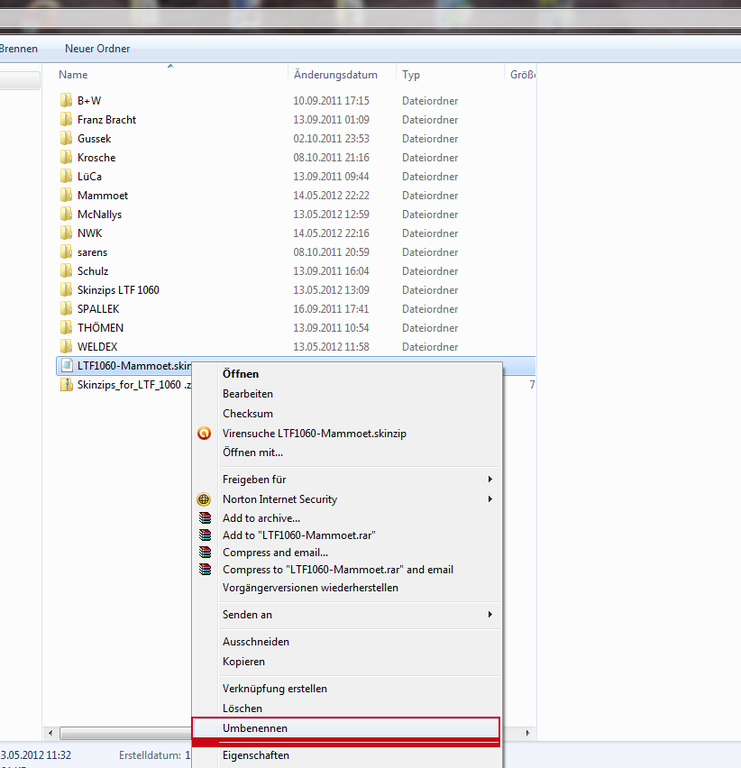
Task: Click the horizontal scrollbar left arrow
Action: [x=50, y=733]
